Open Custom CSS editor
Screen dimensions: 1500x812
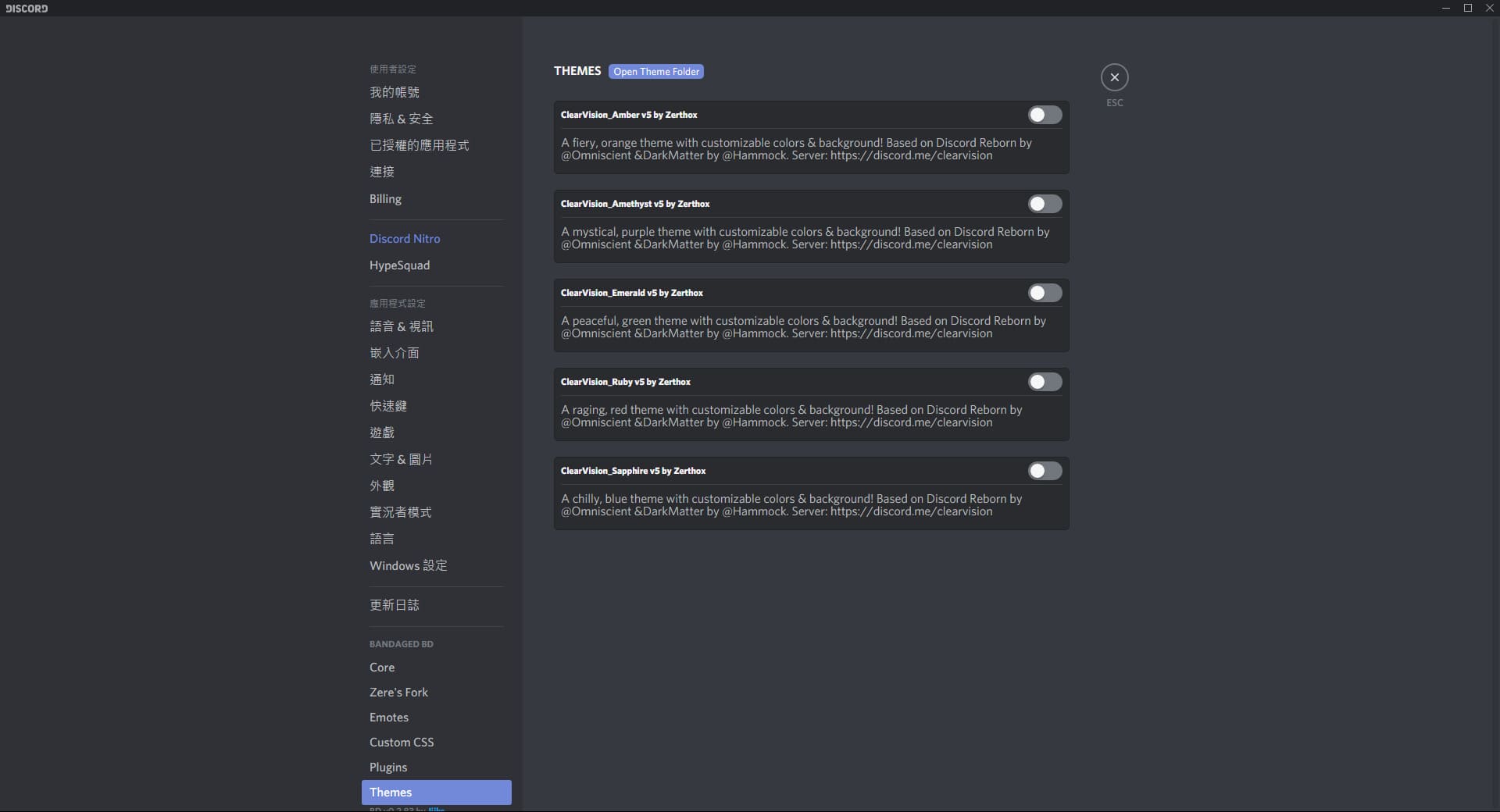pos(436,743)
